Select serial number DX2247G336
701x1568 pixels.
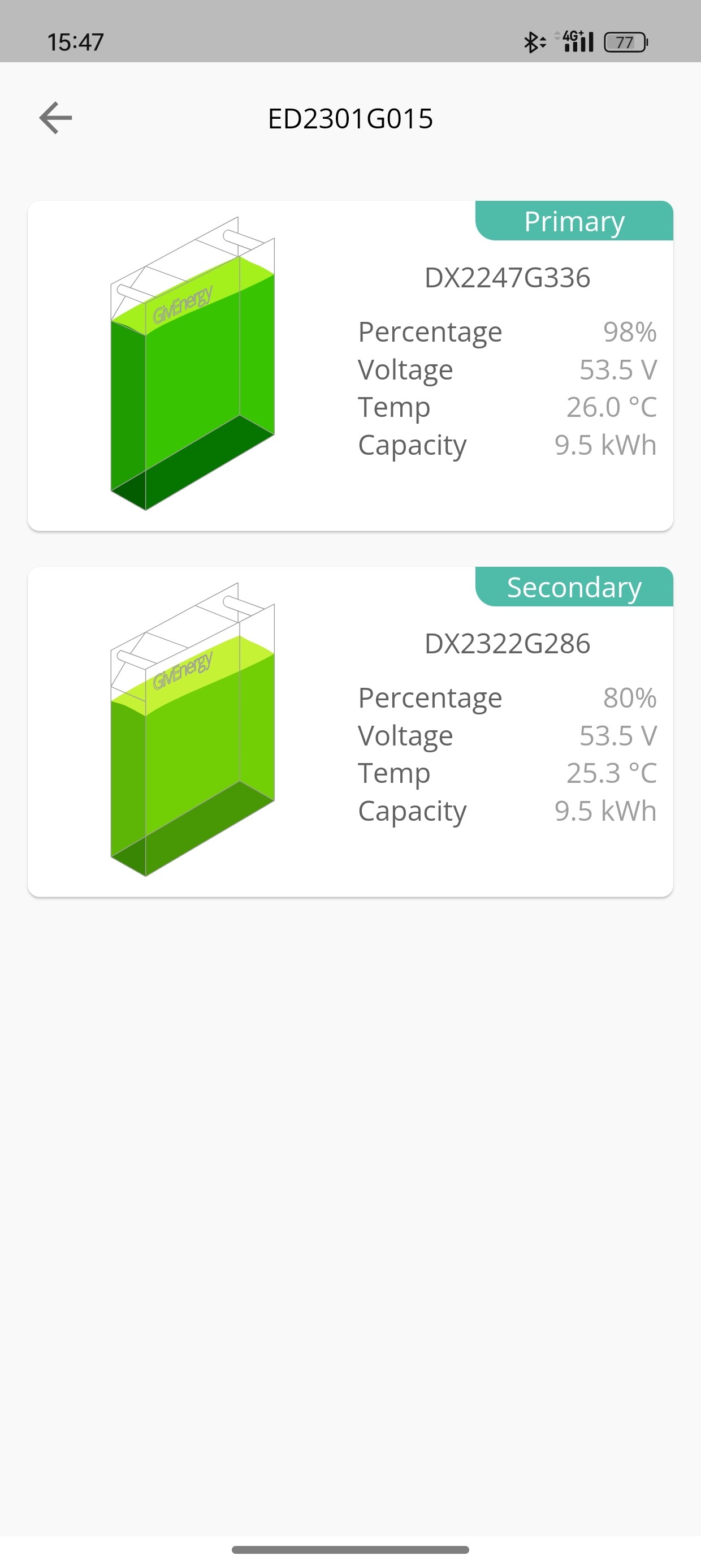coord(507,278)
